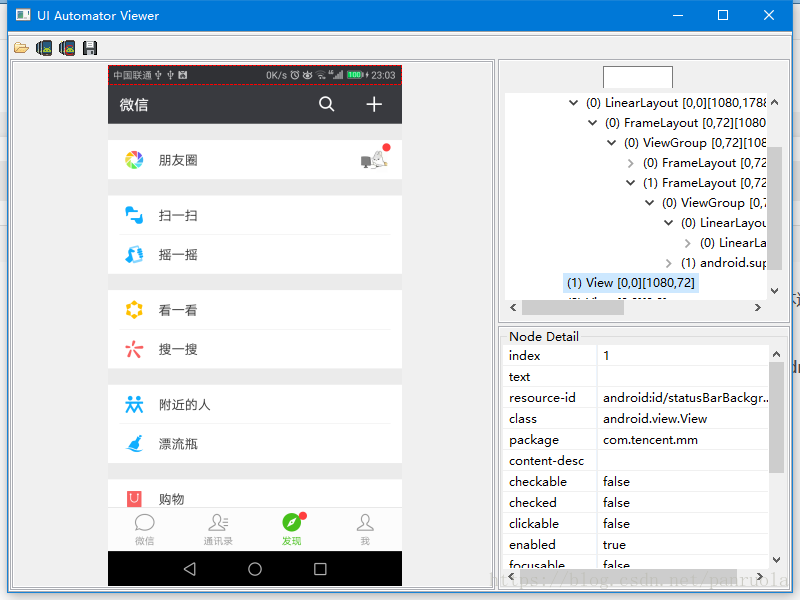Open the 搜一搜 search entry label
The width and height of the screenshot is (800, 600).
click(x=178, y=349)
